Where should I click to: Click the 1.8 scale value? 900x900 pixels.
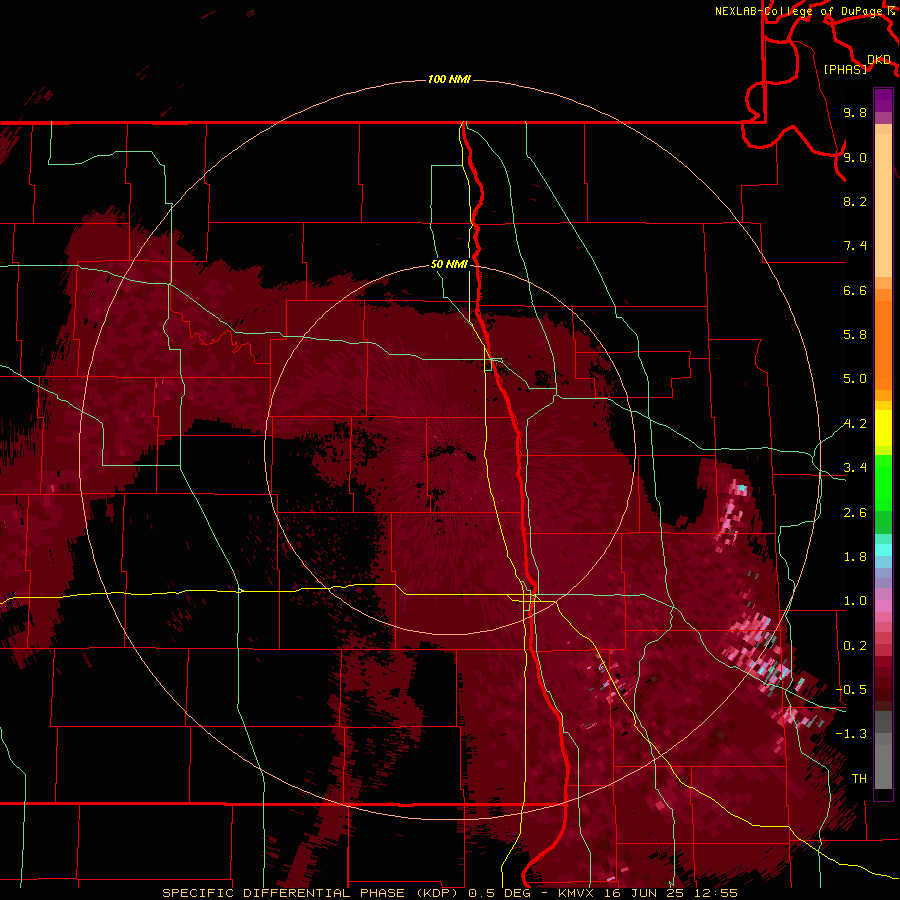click(855, 557)
